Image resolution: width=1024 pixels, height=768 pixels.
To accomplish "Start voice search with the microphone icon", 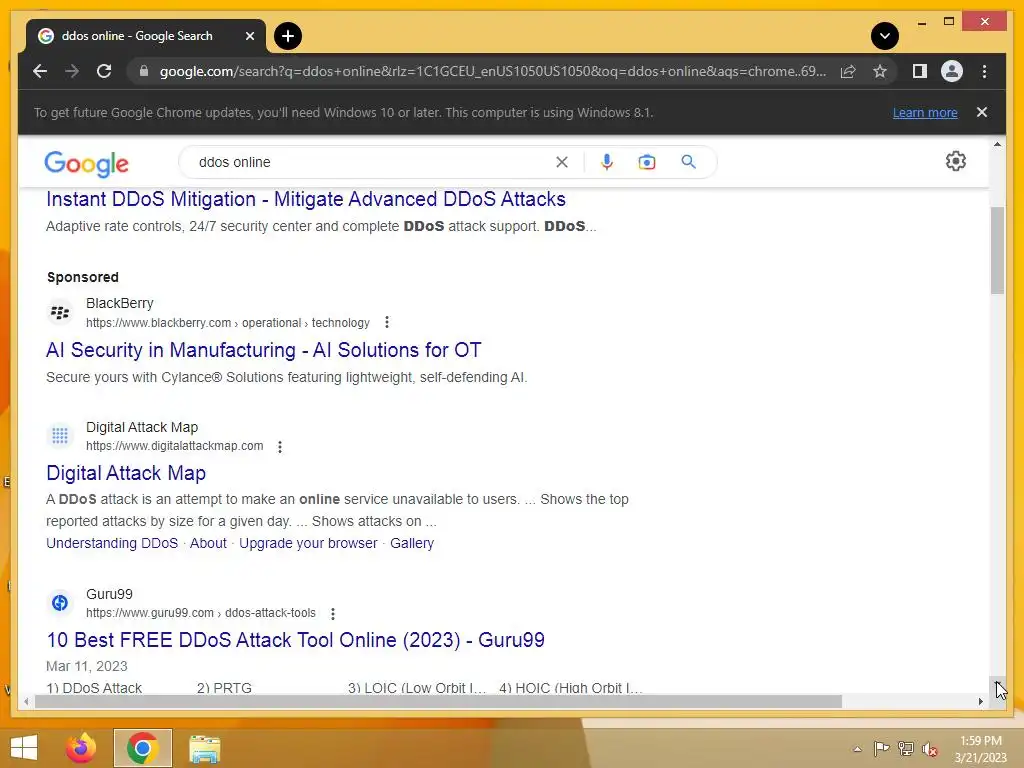I will pyautogui.click(x=607, y=162).
